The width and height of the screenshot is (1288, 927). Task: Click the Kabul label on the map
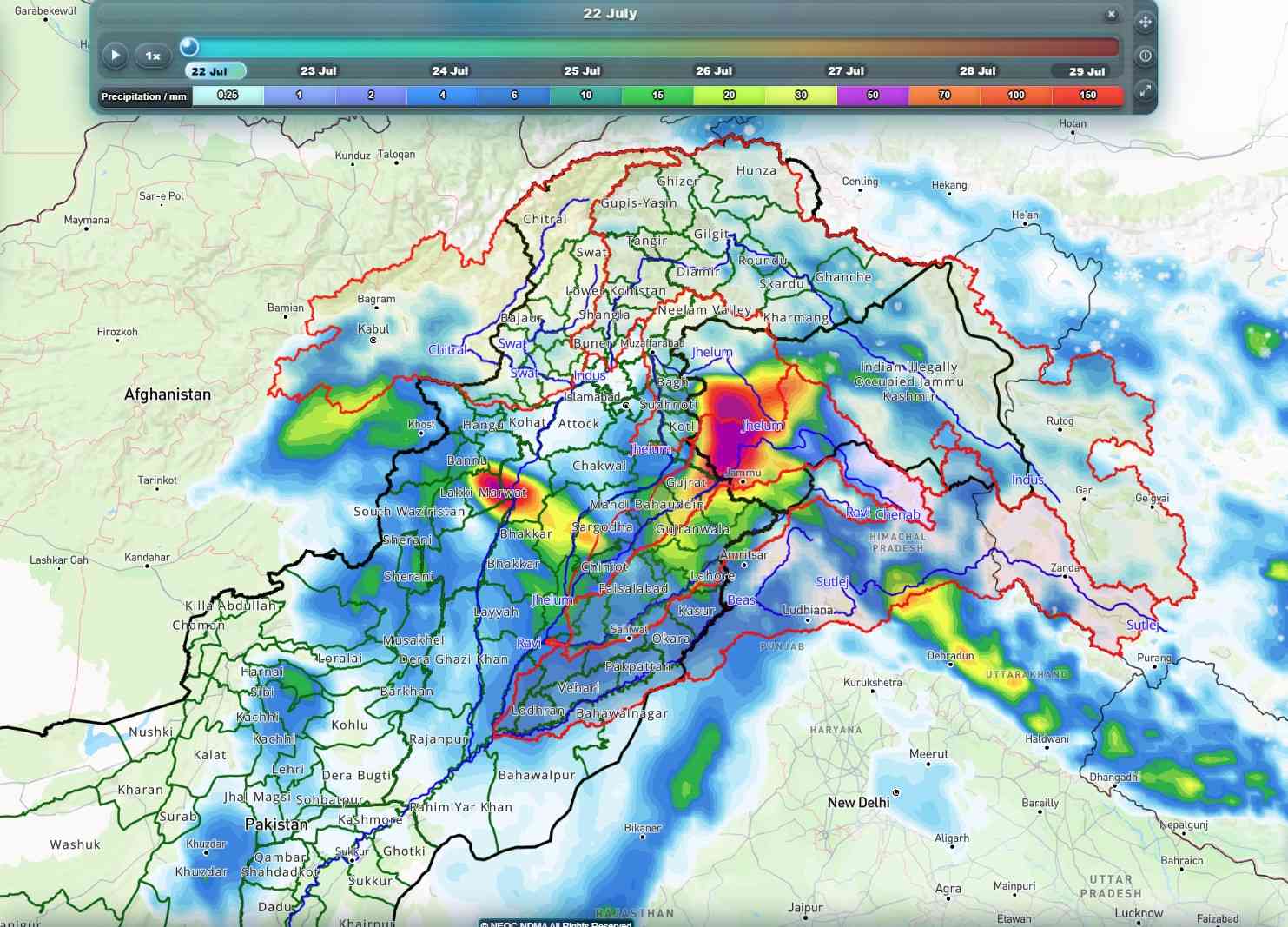pos(373,329)
